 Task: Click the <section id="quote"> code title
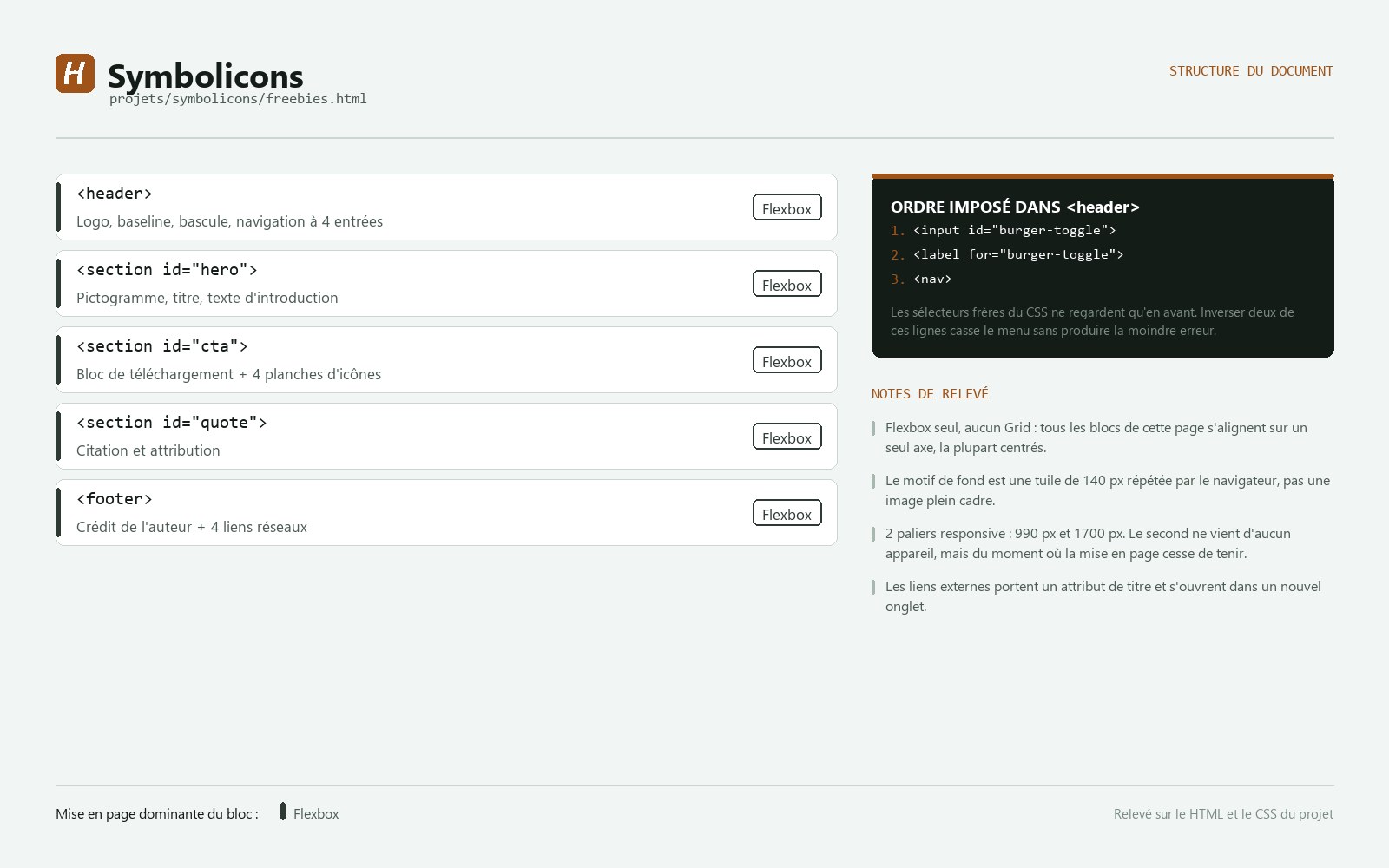(x=171, y=423)
